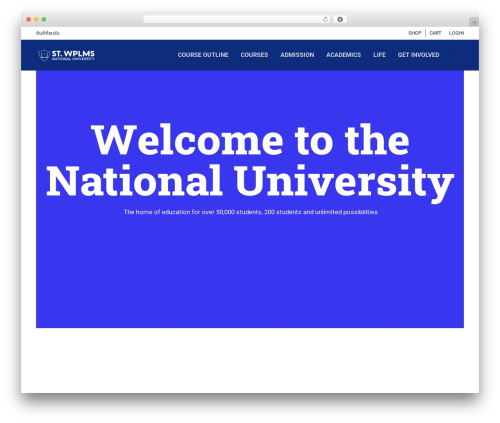Open the Admission menu
The width and height of the screenshot is (500, 423).
pos(297,55)
